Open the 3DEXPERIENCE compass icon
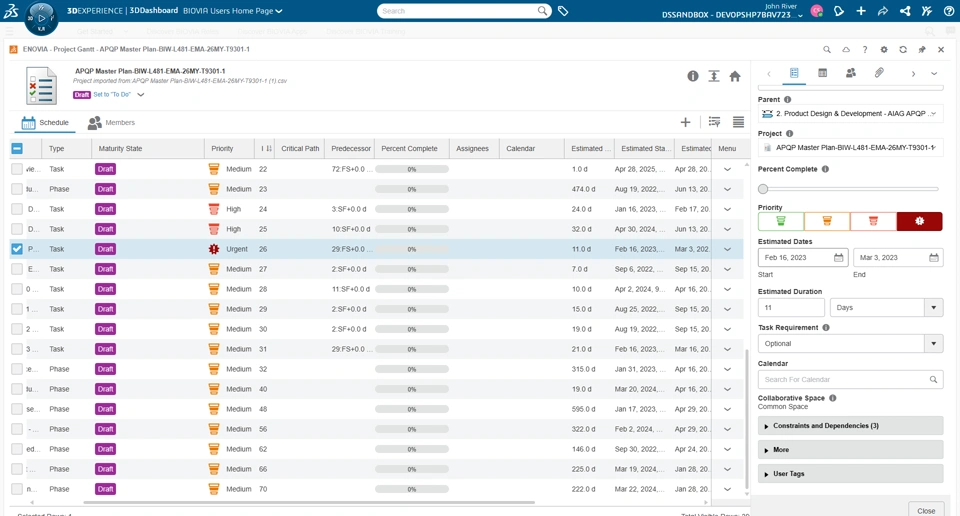Image resolution: width=960 pixels, height=516 pixels. (41, 18)
